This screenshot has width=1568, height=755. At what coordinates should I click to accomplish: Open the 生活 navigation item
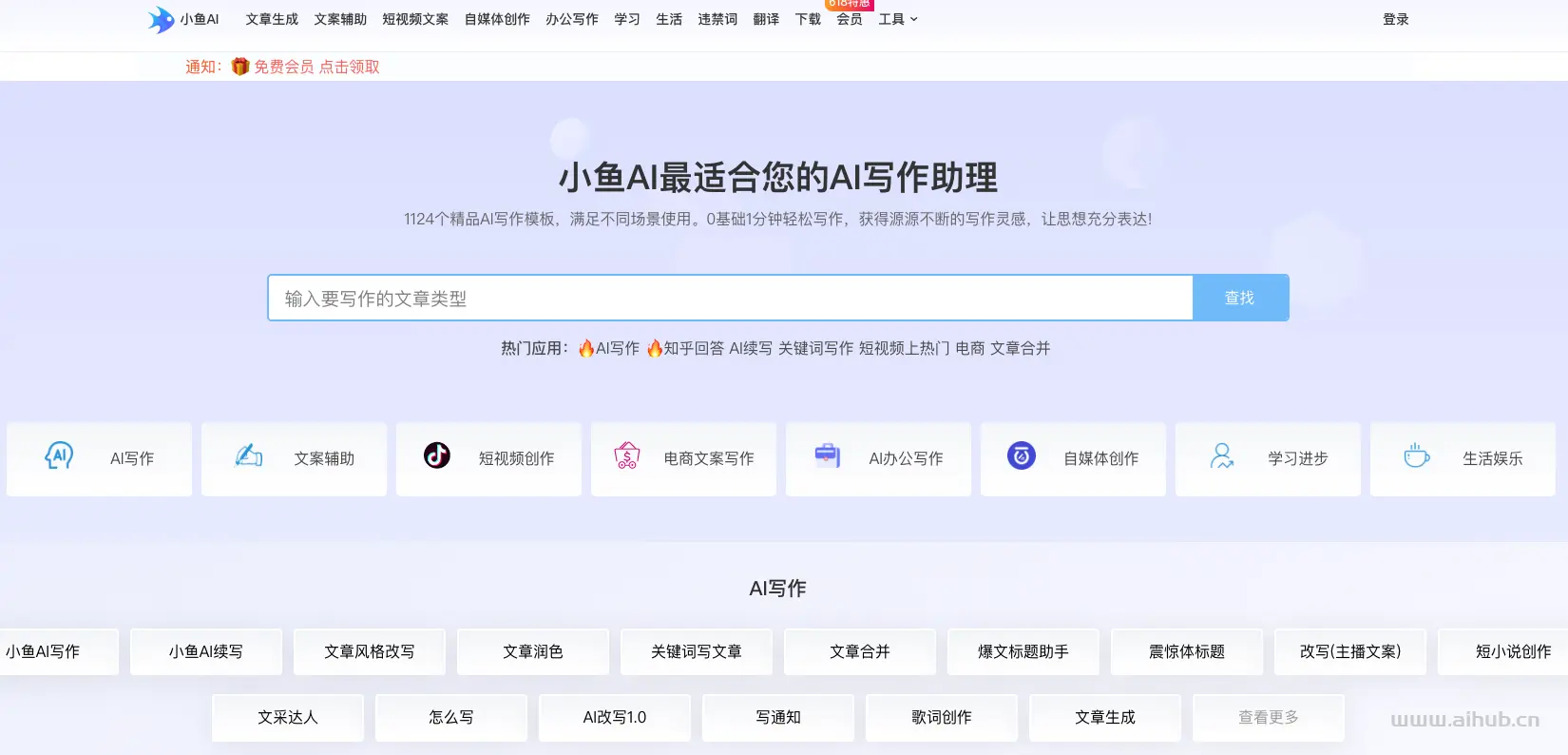[x=669, y=19]
